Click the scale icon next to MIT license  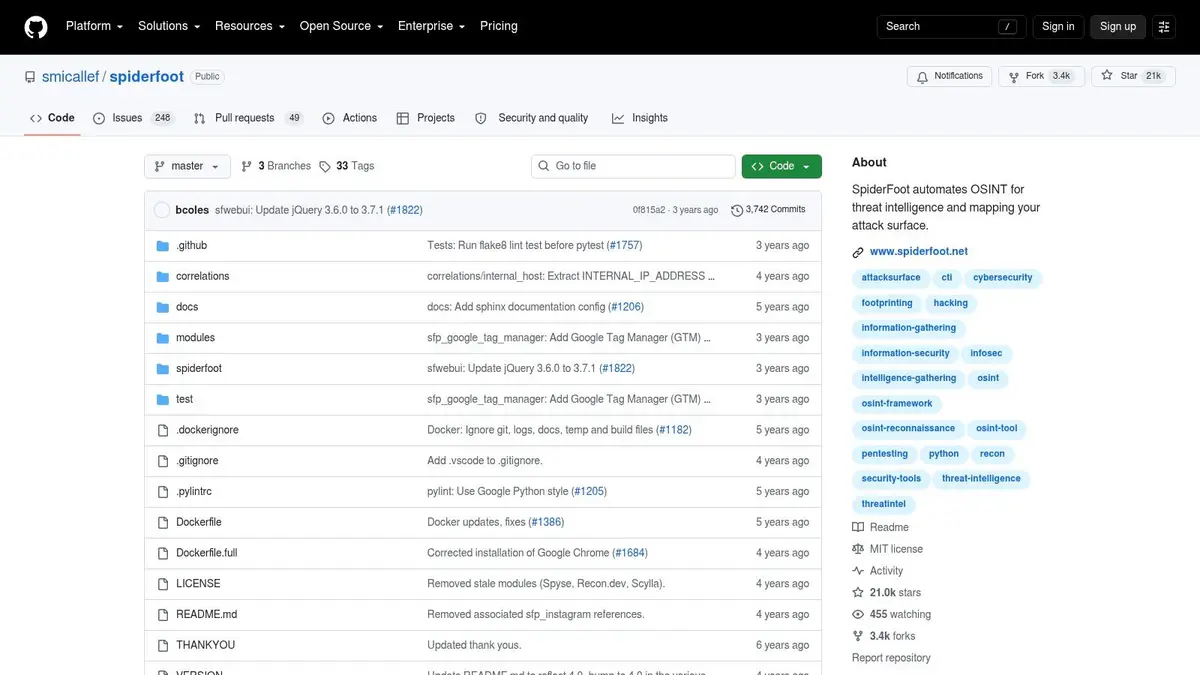[858, 549]
